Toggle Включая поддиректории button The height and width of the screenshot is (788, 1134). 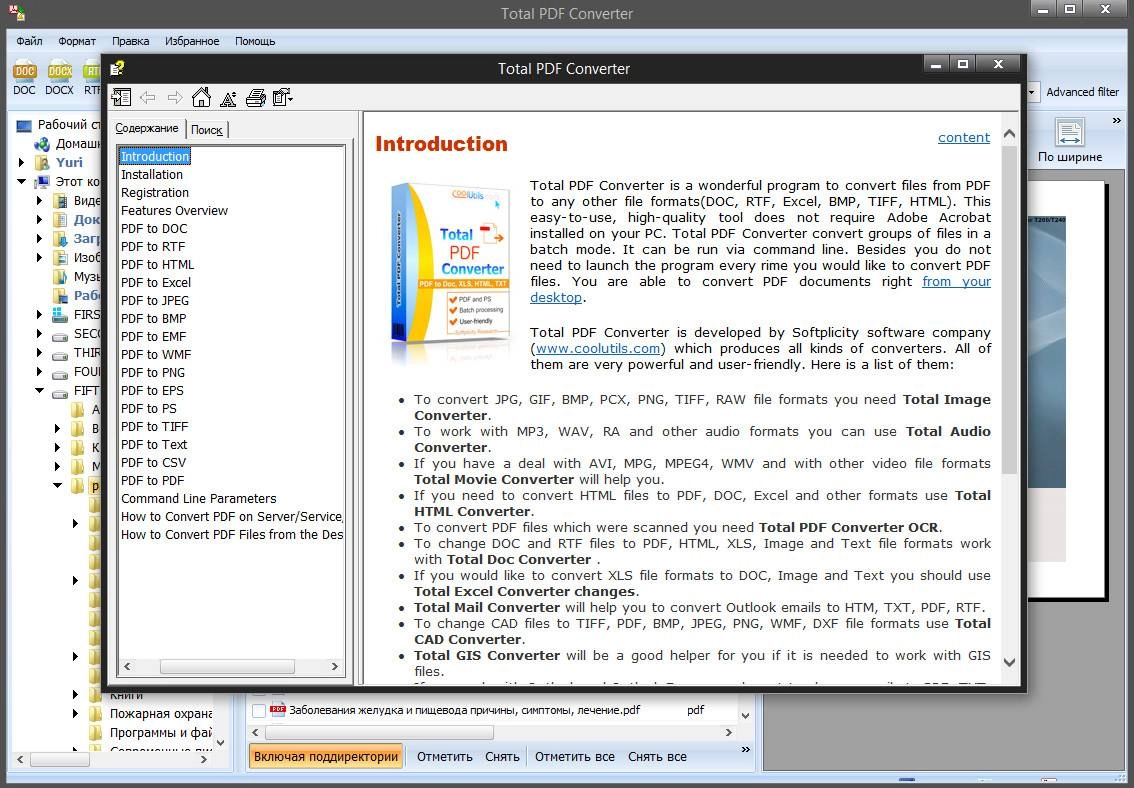point(326,756)
